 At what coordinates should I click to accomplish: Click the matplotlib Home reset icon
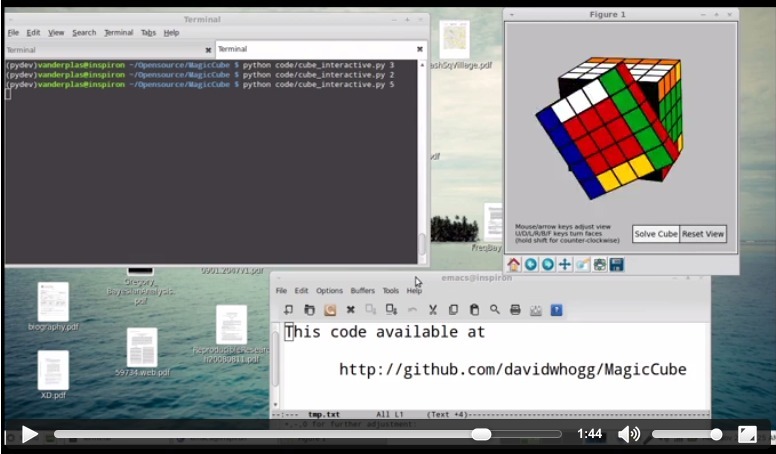tap(514, 264)
